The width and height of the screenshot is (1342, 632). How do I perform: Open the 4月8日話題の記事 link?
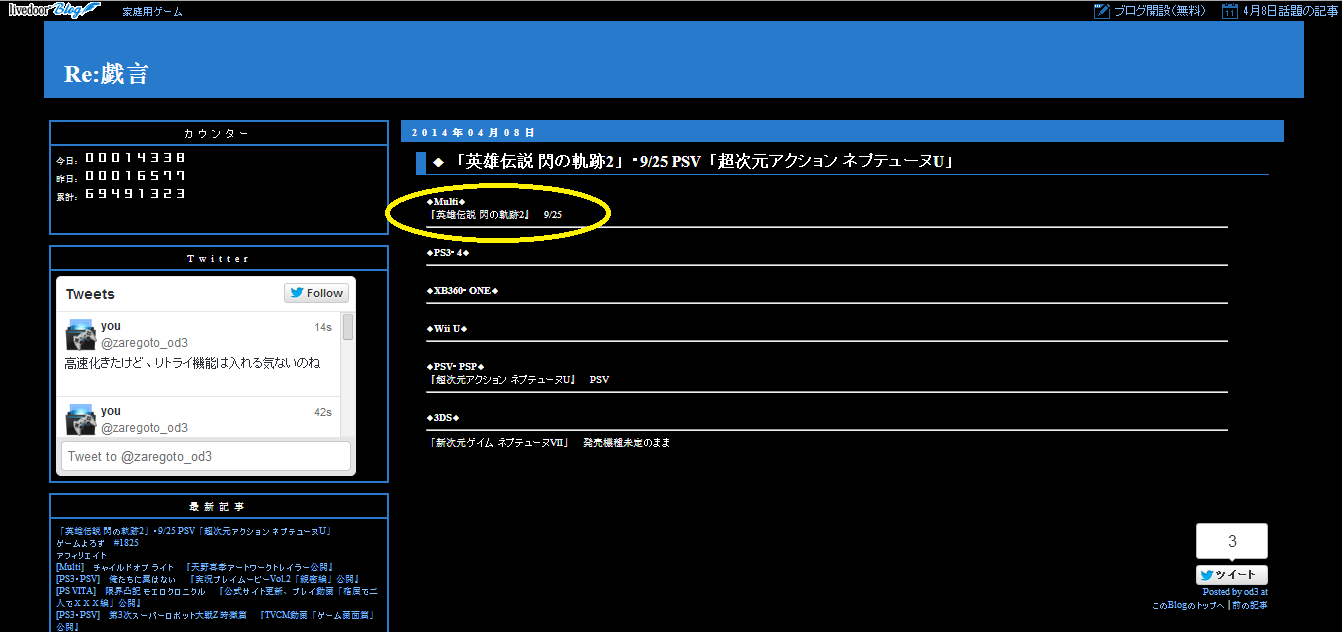(1290, 11)
